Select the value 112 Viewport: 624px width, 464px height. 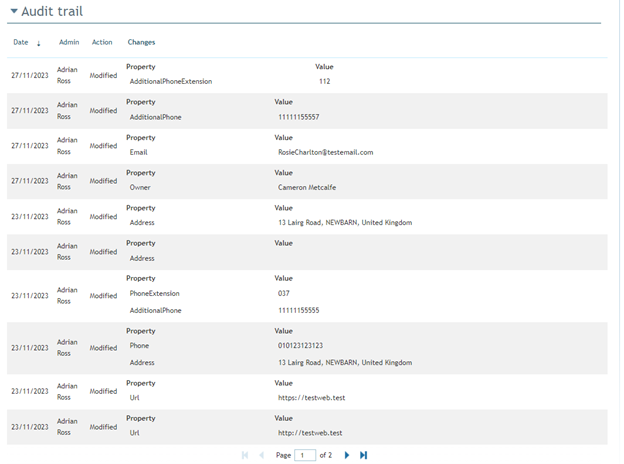click(x=324, y=81)
